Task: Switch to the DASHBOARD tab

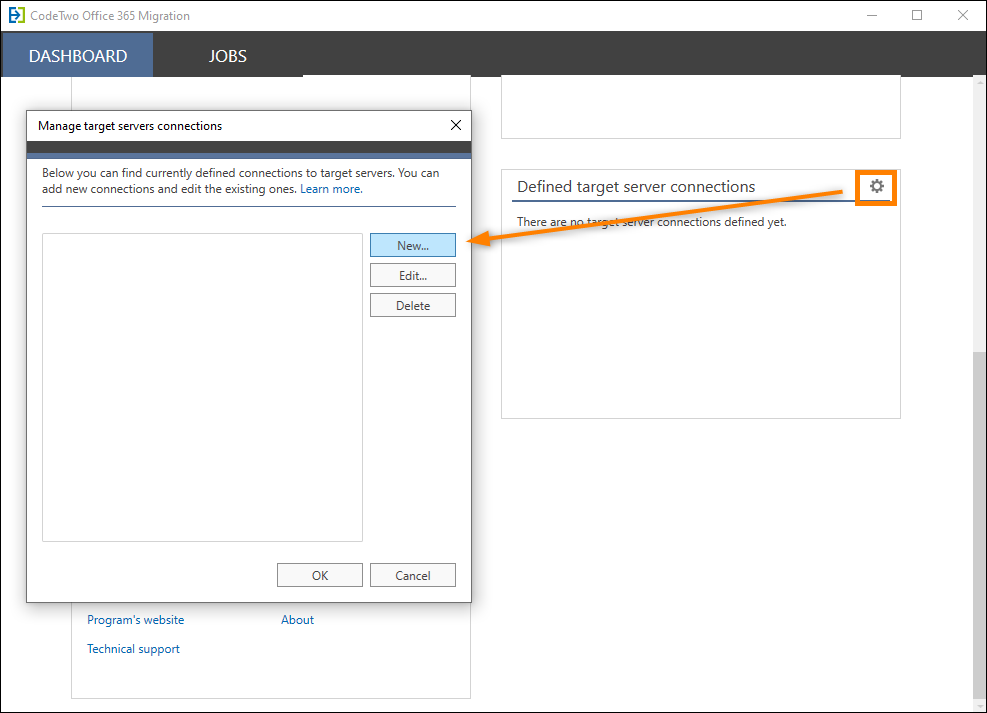Action: pos(78,55)
